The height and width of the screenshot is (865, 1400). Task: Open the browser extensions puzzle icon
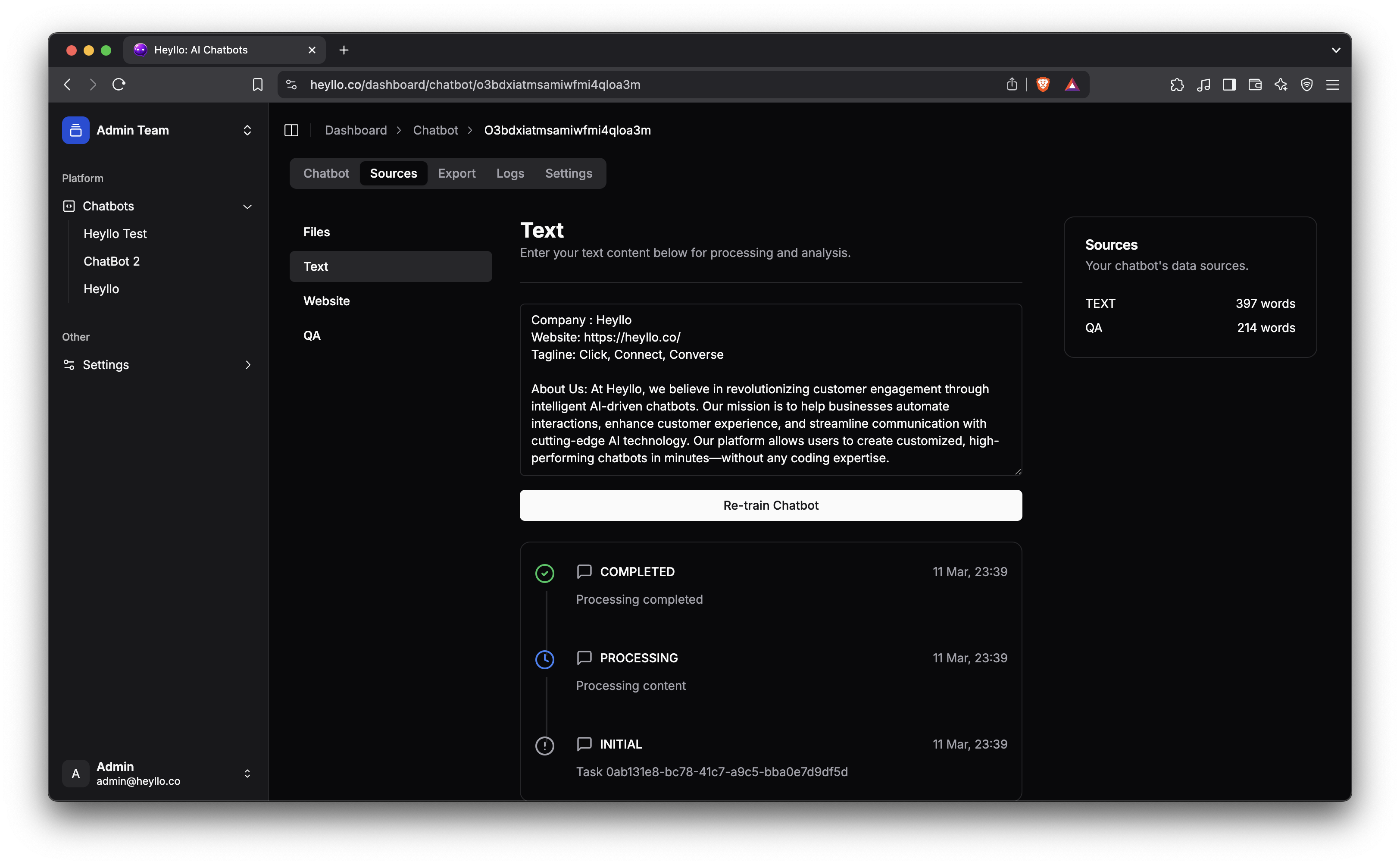(1177, 85)
